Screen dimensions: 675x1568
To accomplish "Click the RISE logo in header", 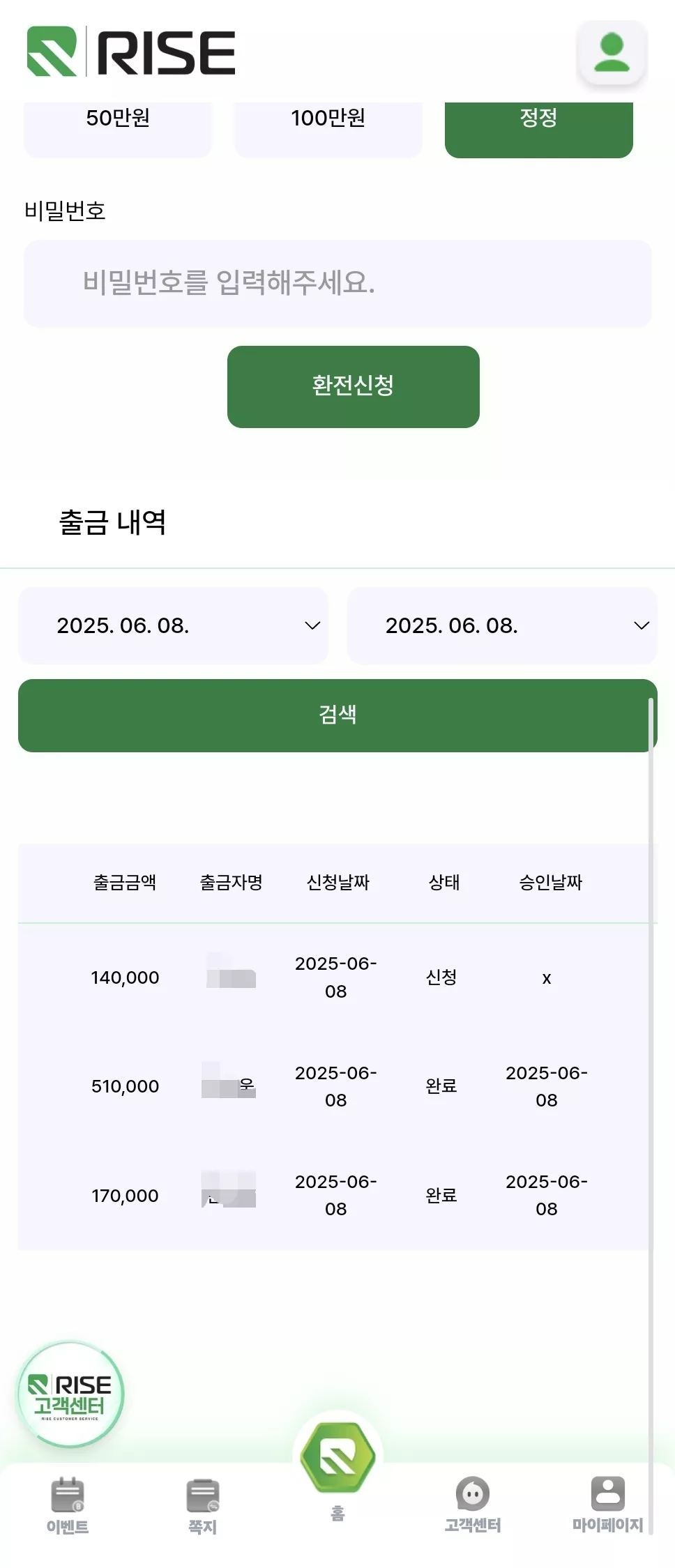I will [x=131, y=52].
